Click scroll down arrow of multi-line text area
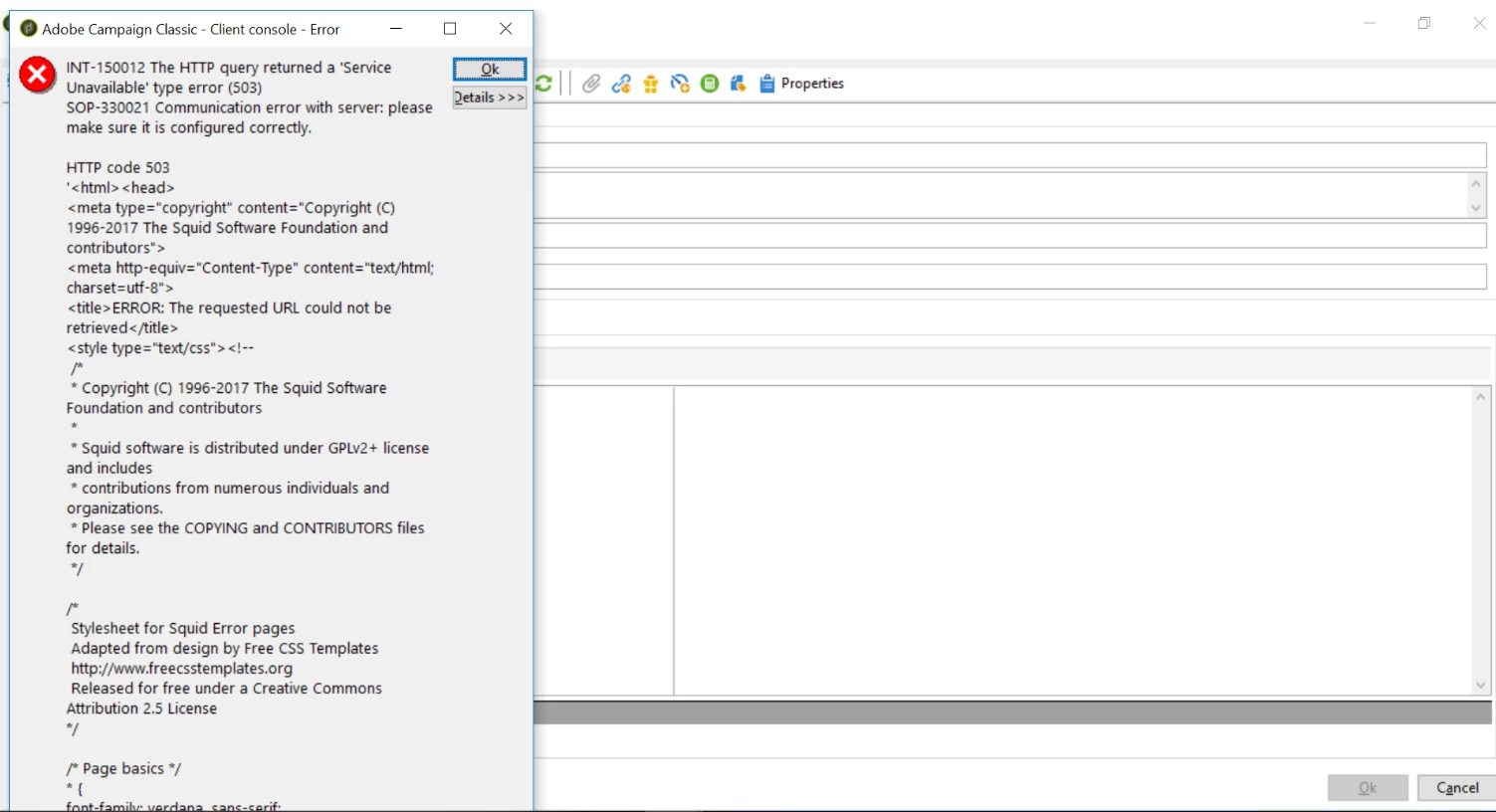 pyautogui.click(x=1476, y=208)
